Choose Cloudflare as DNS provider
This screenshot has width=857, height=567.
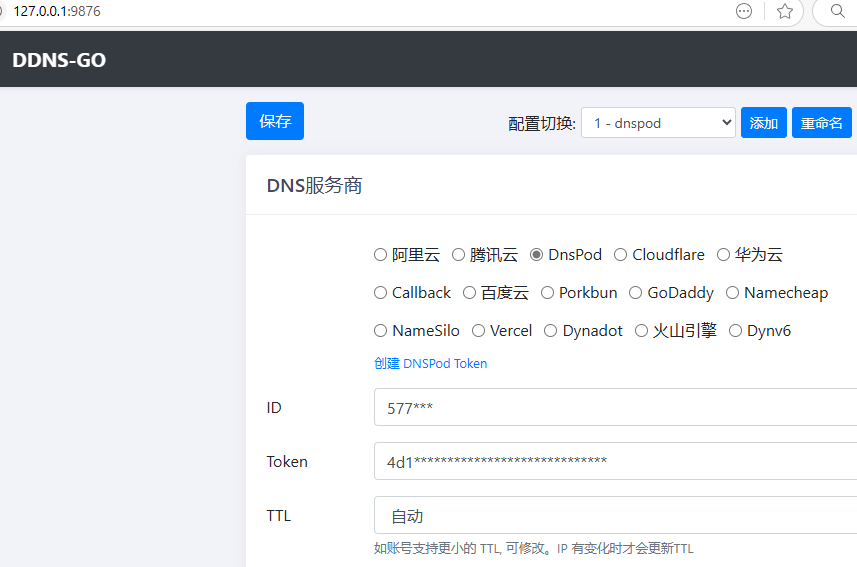(620, 255)
